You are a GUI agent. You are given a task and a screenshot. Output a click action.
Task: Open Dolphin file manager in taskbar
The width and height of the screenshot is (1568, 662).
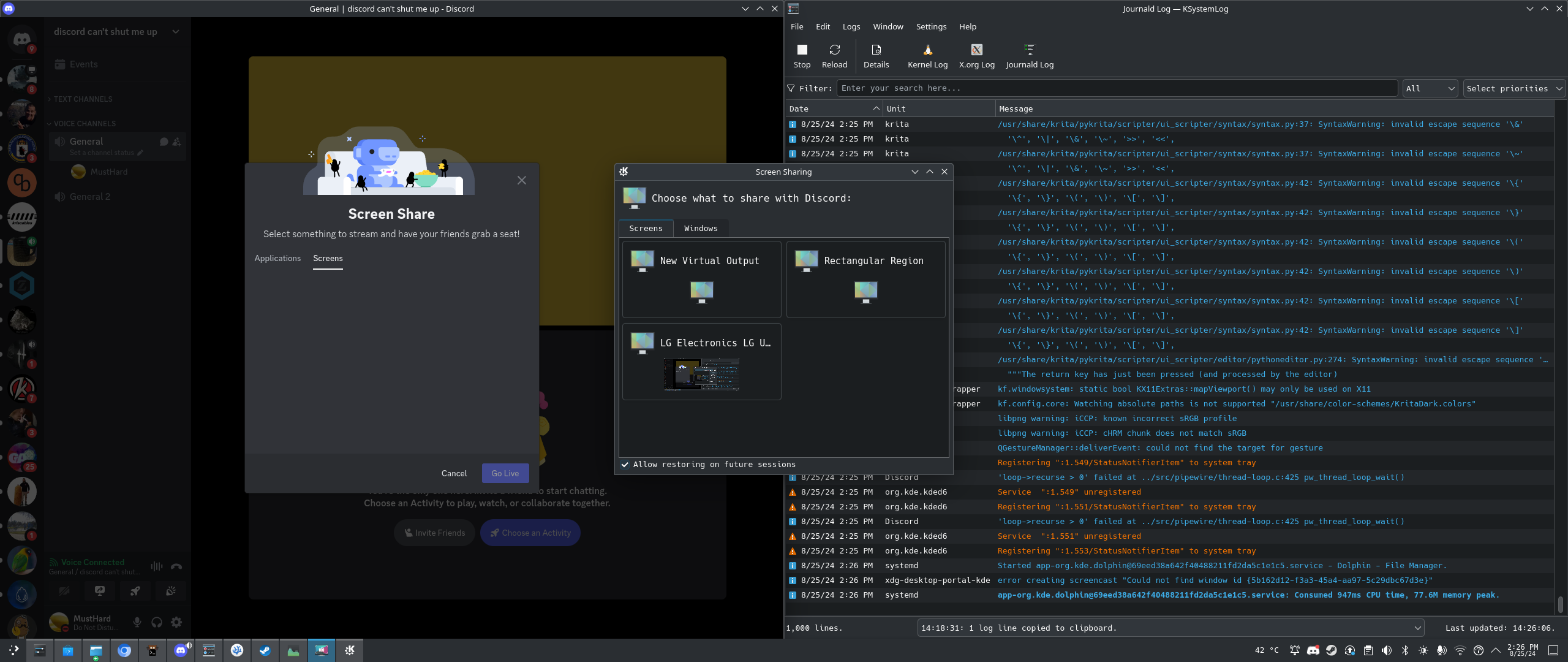(96, 650)
